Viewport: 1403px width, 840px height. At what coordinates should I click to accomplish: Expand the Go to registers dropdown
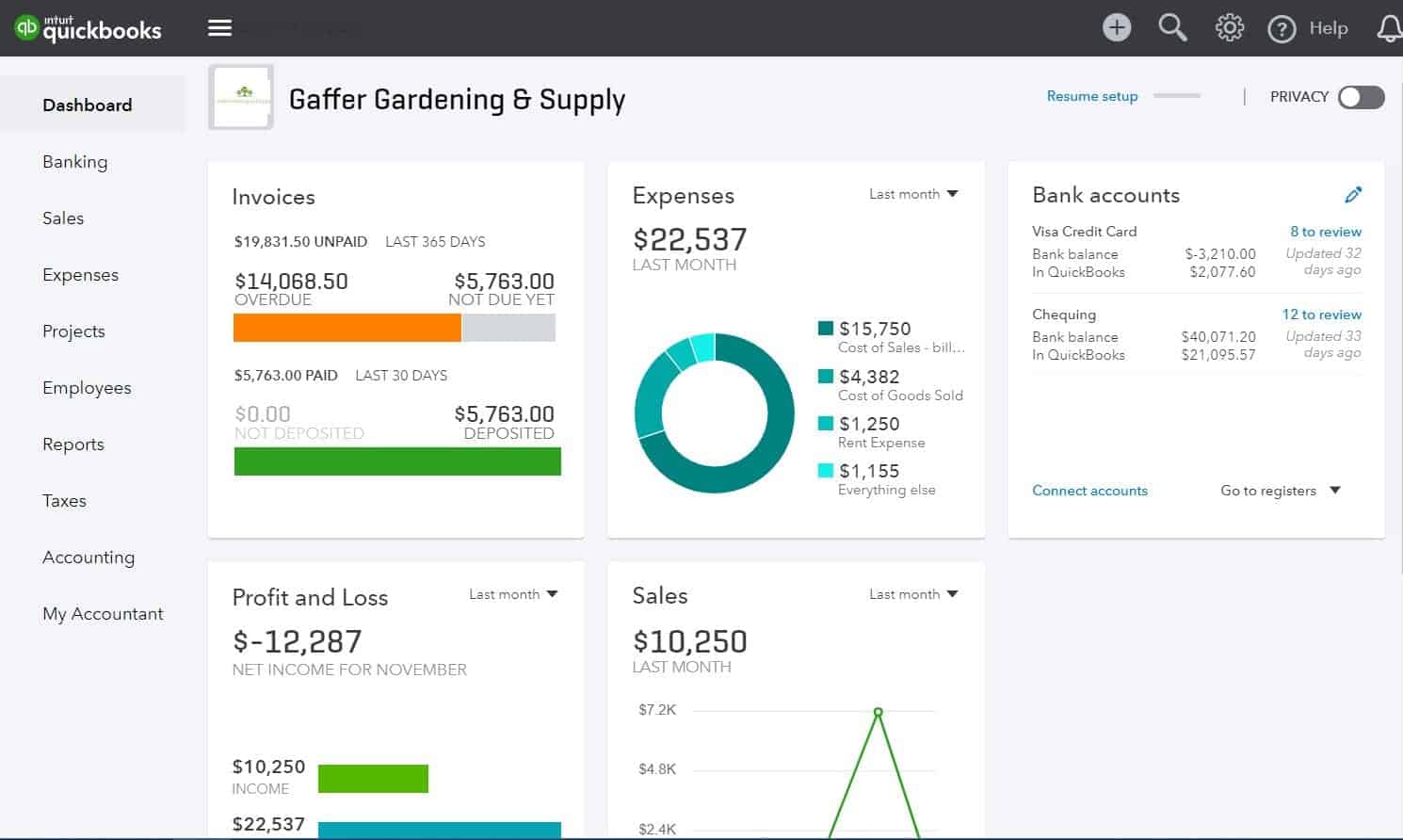click(x=1280, y=491)
